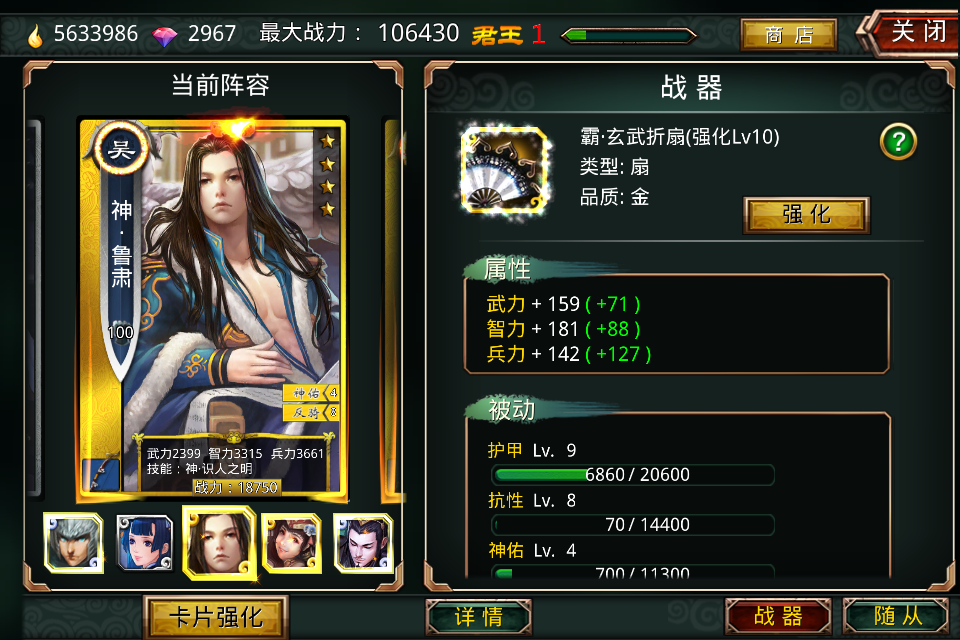Open the 商店 shop button
Viewport: 960px width, 640px height.
[x=789, y=35]
